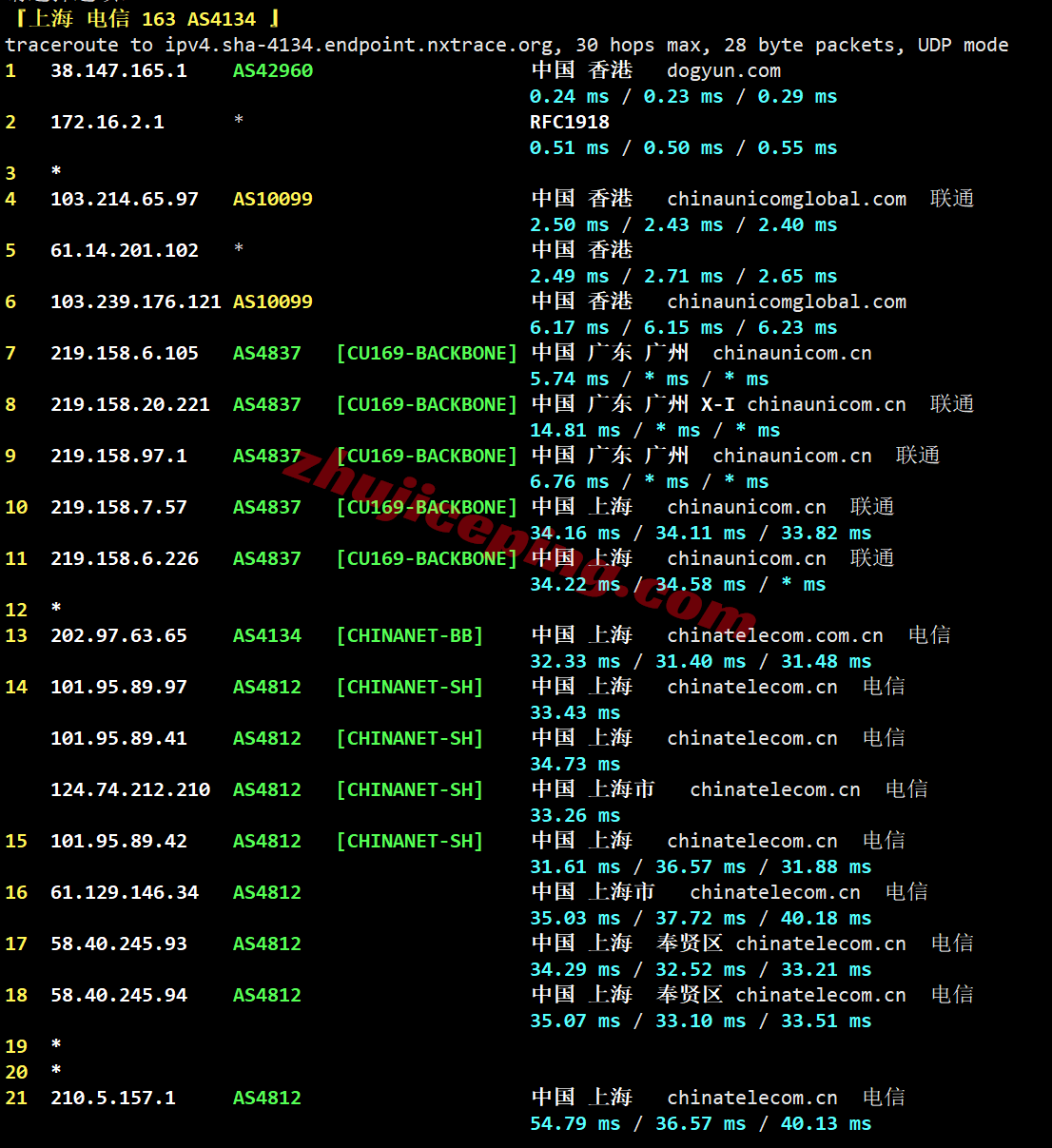Click the IP 219.158.97.1
The width and height of the screenshot is (1052, 1148).
tap(119, 456)
